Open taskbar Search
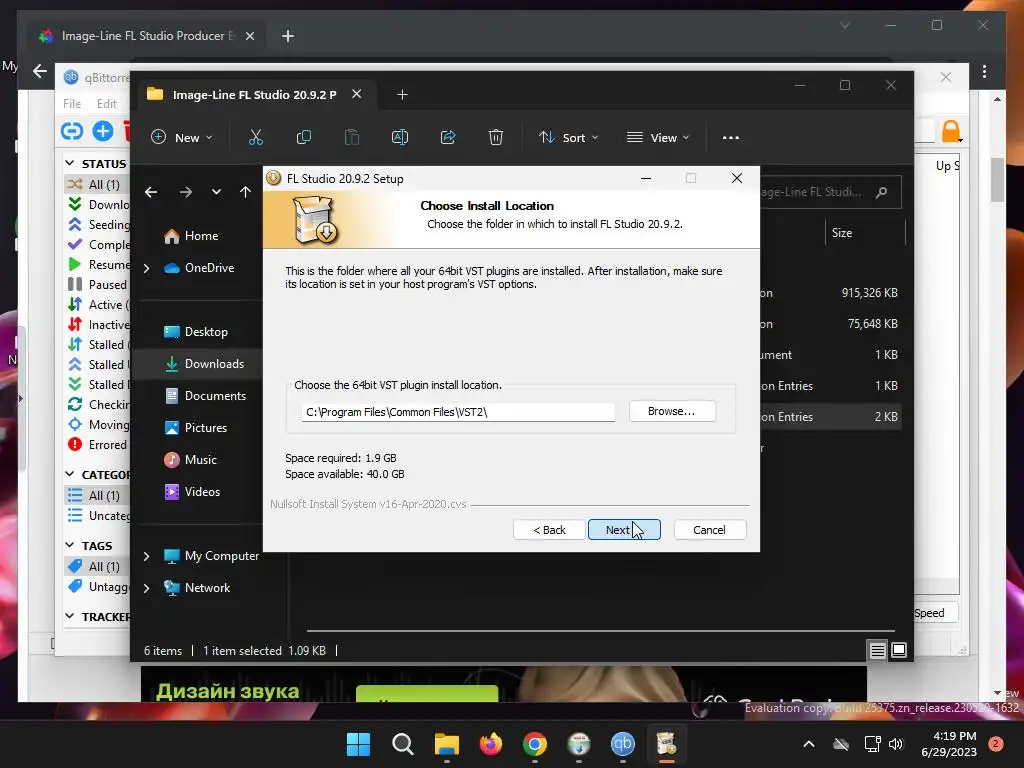This screenshot has width=1024, height=768. (x=402, y=744)
